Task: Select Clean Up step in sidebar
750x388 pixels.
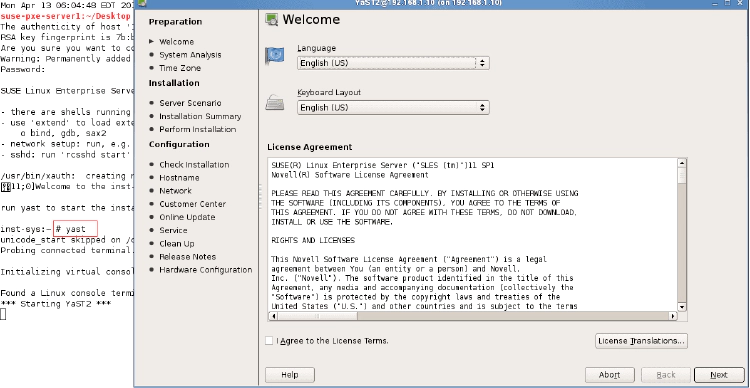Action: 177,244
